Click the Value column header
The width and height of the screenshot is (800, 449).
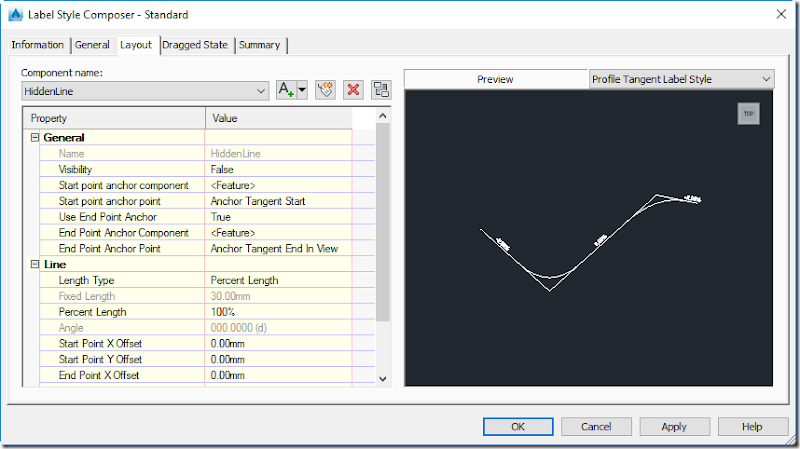[x=279, y=118]
